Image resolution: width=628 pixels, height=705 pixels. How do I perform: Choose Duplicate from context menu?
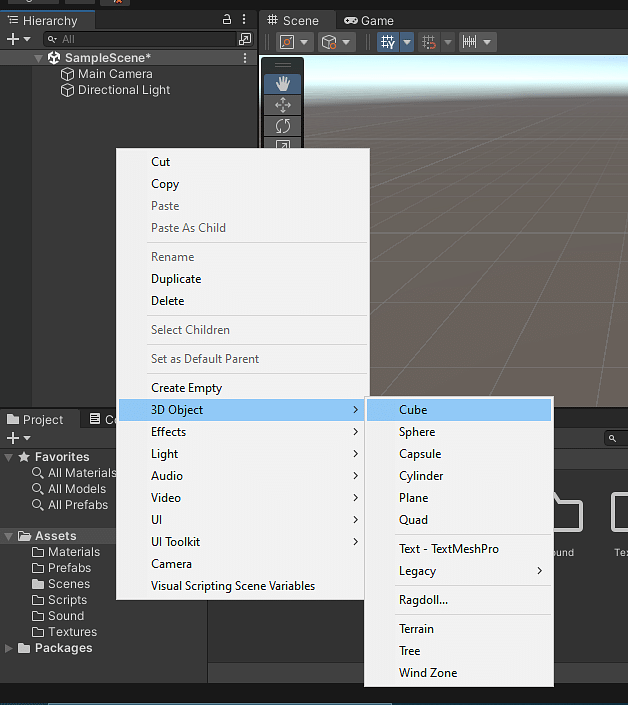click(243, 279)
